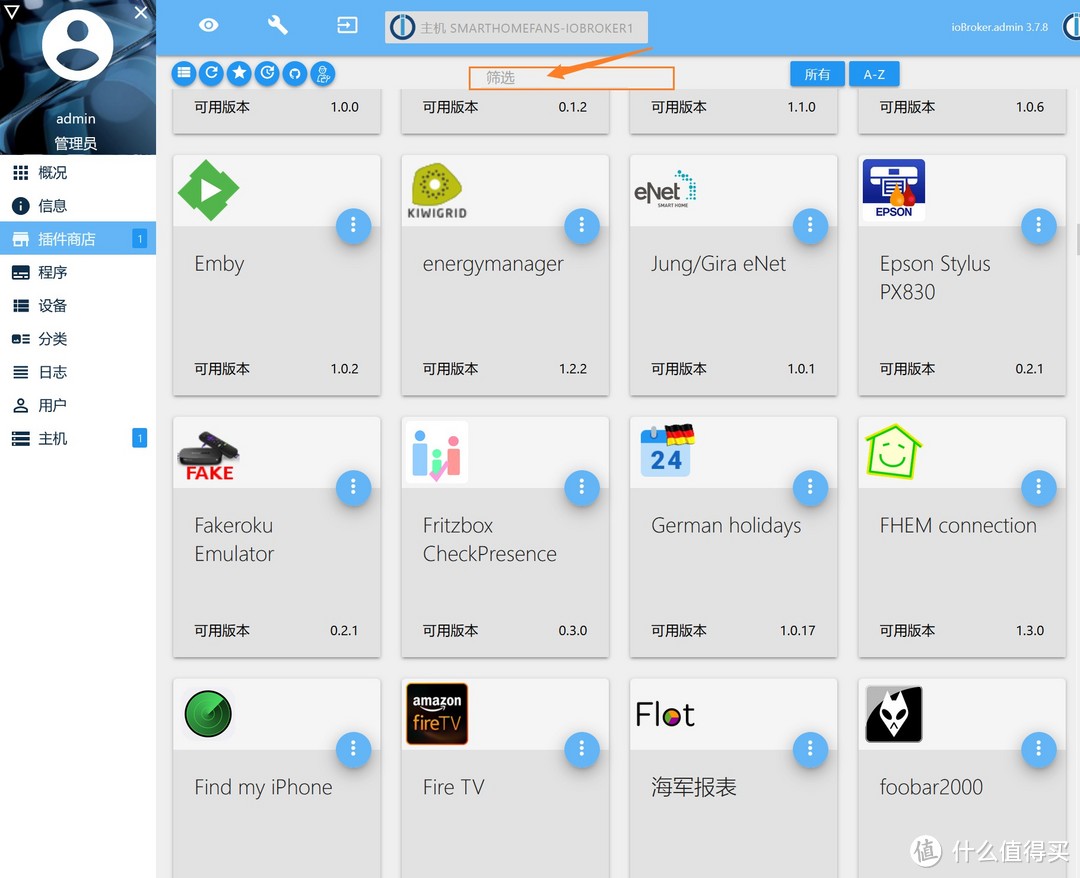
Task: Click the foobar2000 title
Action: tap(931, 787)
